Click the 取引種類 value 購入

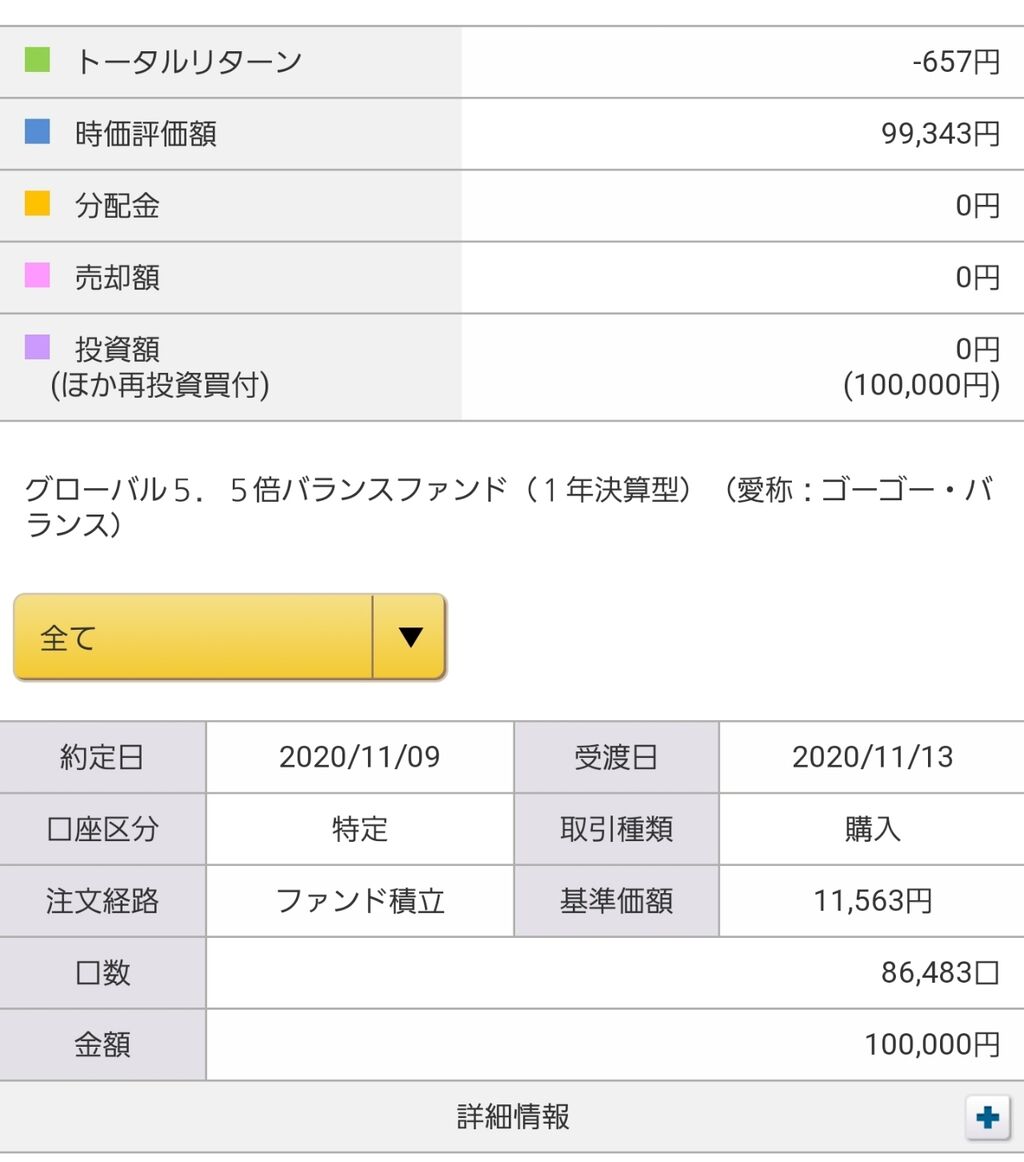click(x=872, y=829)
